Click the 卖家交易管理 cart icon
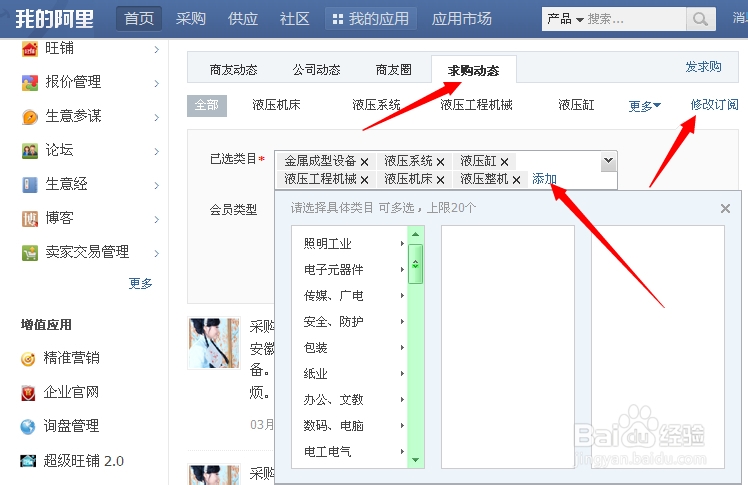Screen dimensions: 748x485 [30, 252]
